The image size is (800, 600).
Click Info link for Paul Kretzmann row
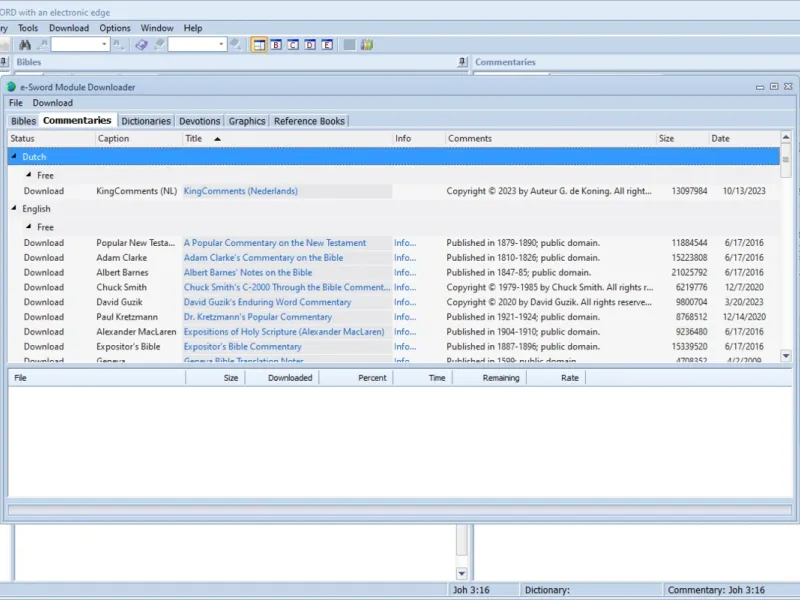coord(405,317)
